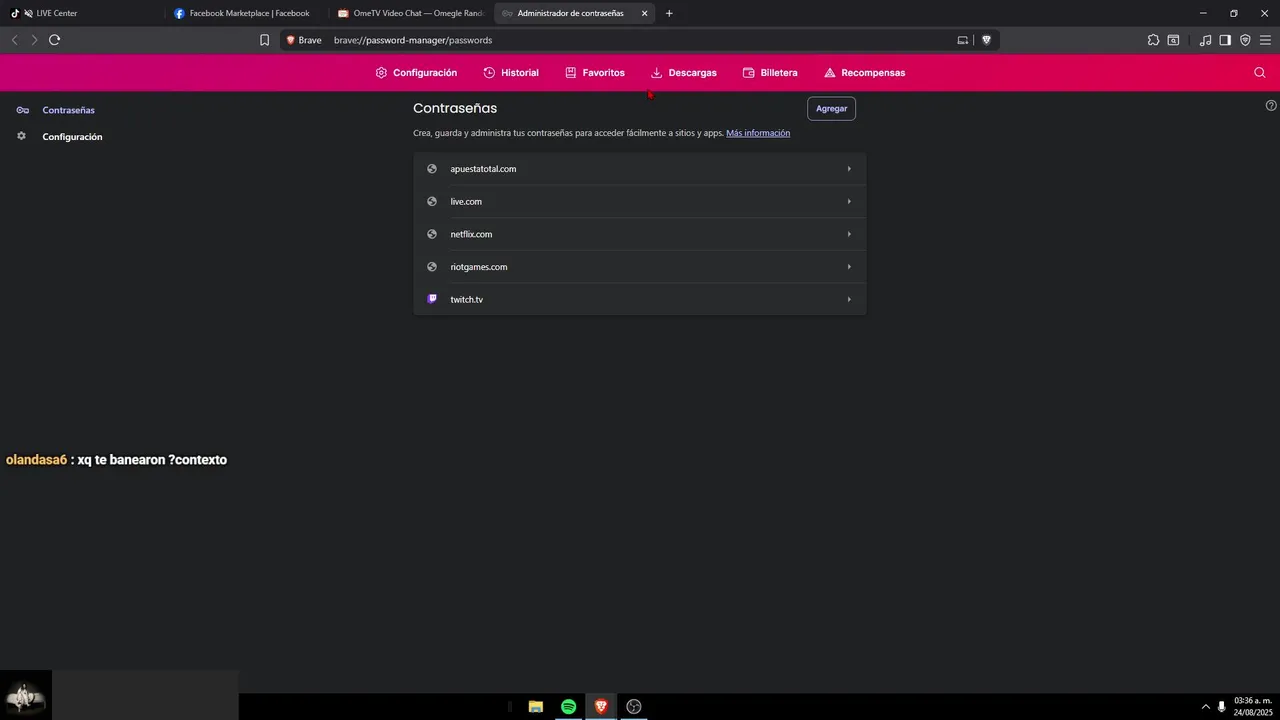Click the globe icon beside netflix.com
Image resolution: width=1280 pixels, height=720 pixels.
tap(432, 234)
